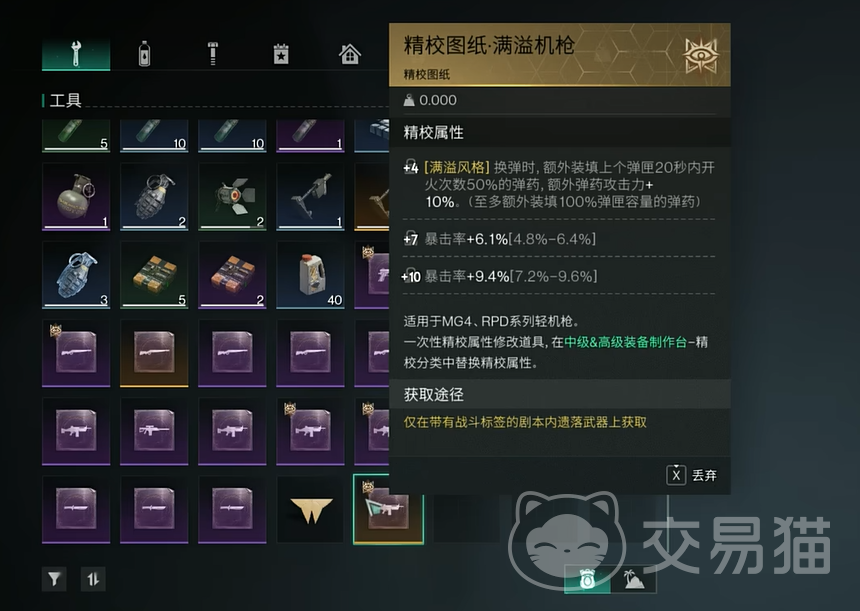Screen dimensions: 860x611
Task: Switch to the backpack inventory tab
Action: (x=587, y=579)
